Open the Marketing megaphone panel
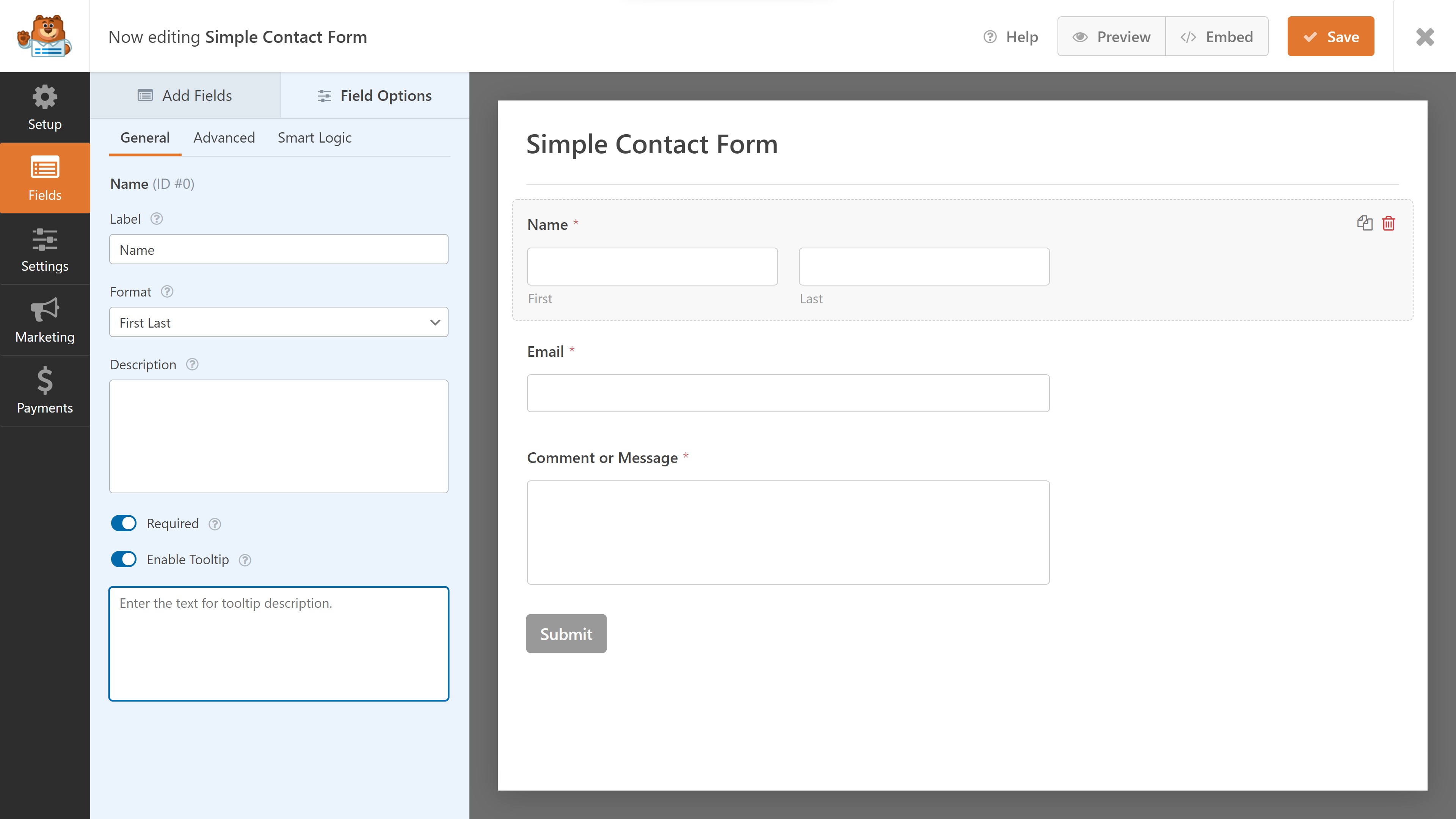 [x=45, y=320]
